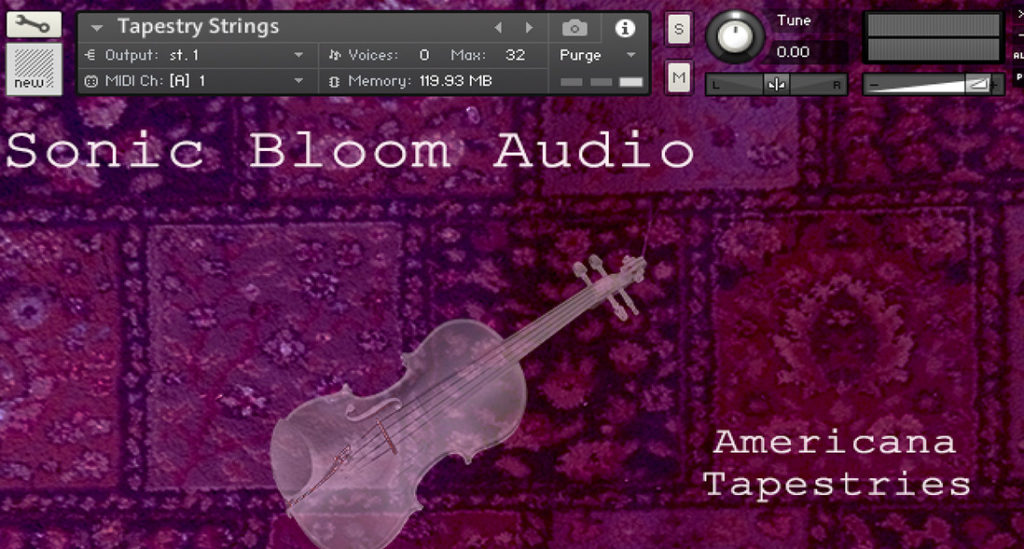Click the volume slider
The height and width of the screenshot is (549, 1024).
click(x=933, y=84)
